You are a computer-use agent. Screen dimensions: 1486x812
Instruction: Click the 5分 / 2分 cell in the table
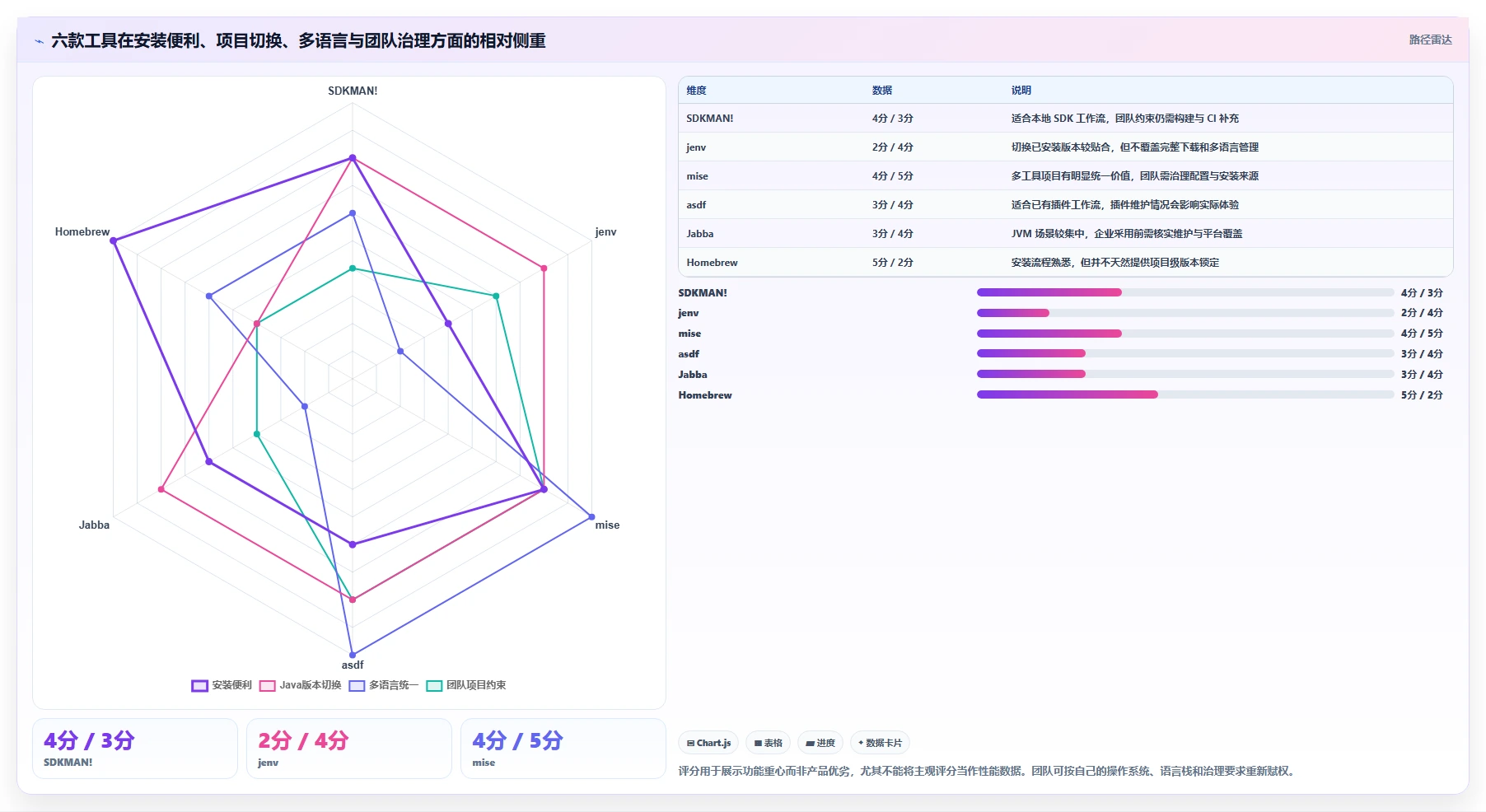(893, 263)
